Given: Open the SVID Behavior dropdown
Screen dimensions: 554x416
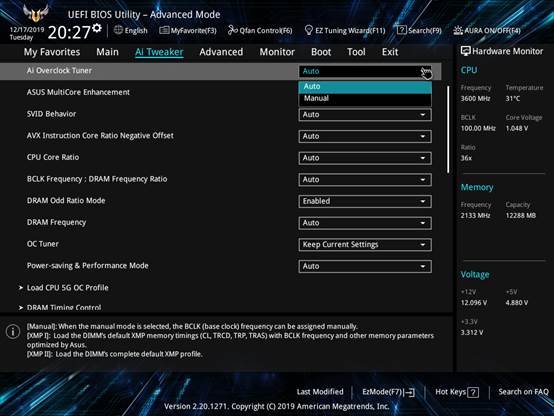Looking at the screenshot, I should pos(365,115).
